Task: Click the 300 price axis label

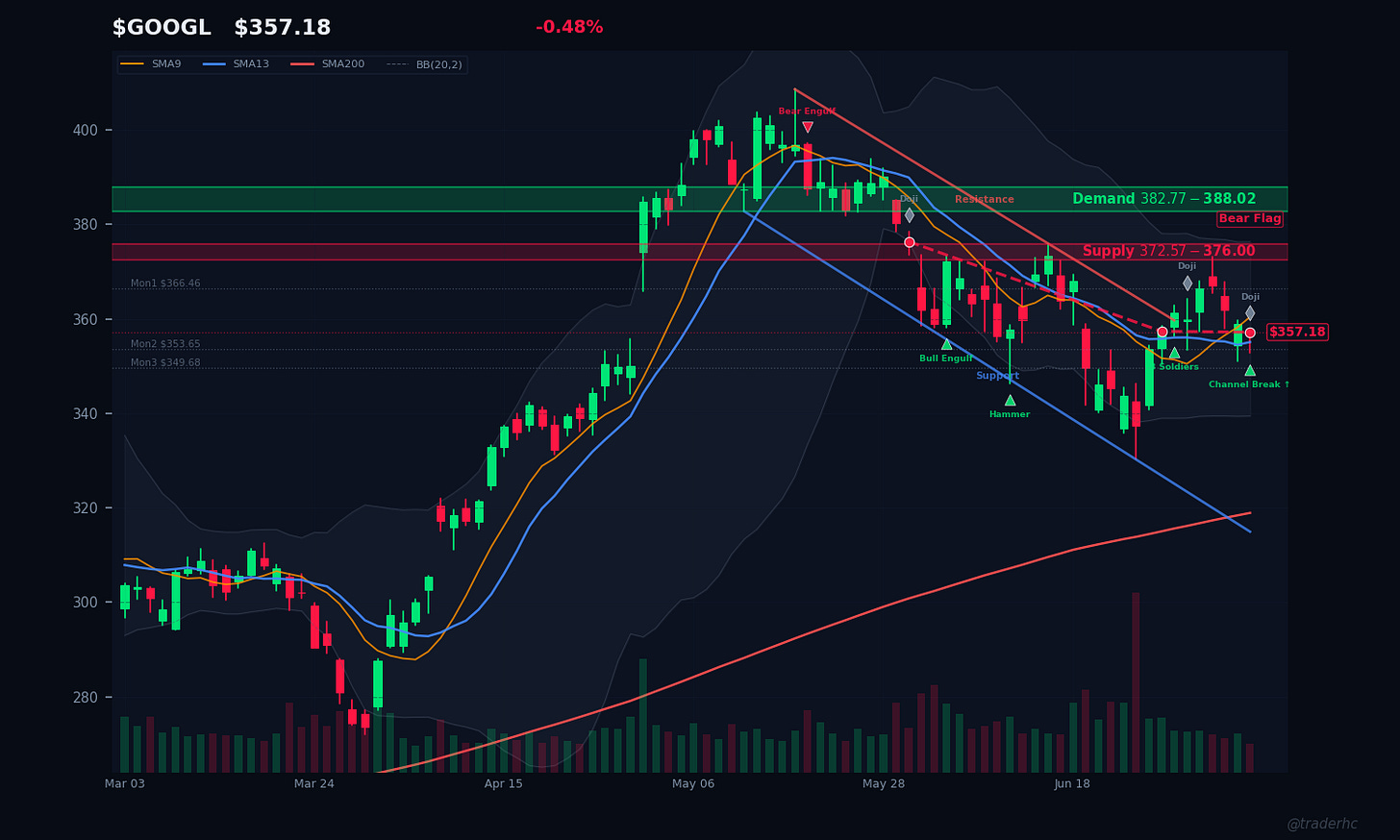Action: [x=87, y=603]
